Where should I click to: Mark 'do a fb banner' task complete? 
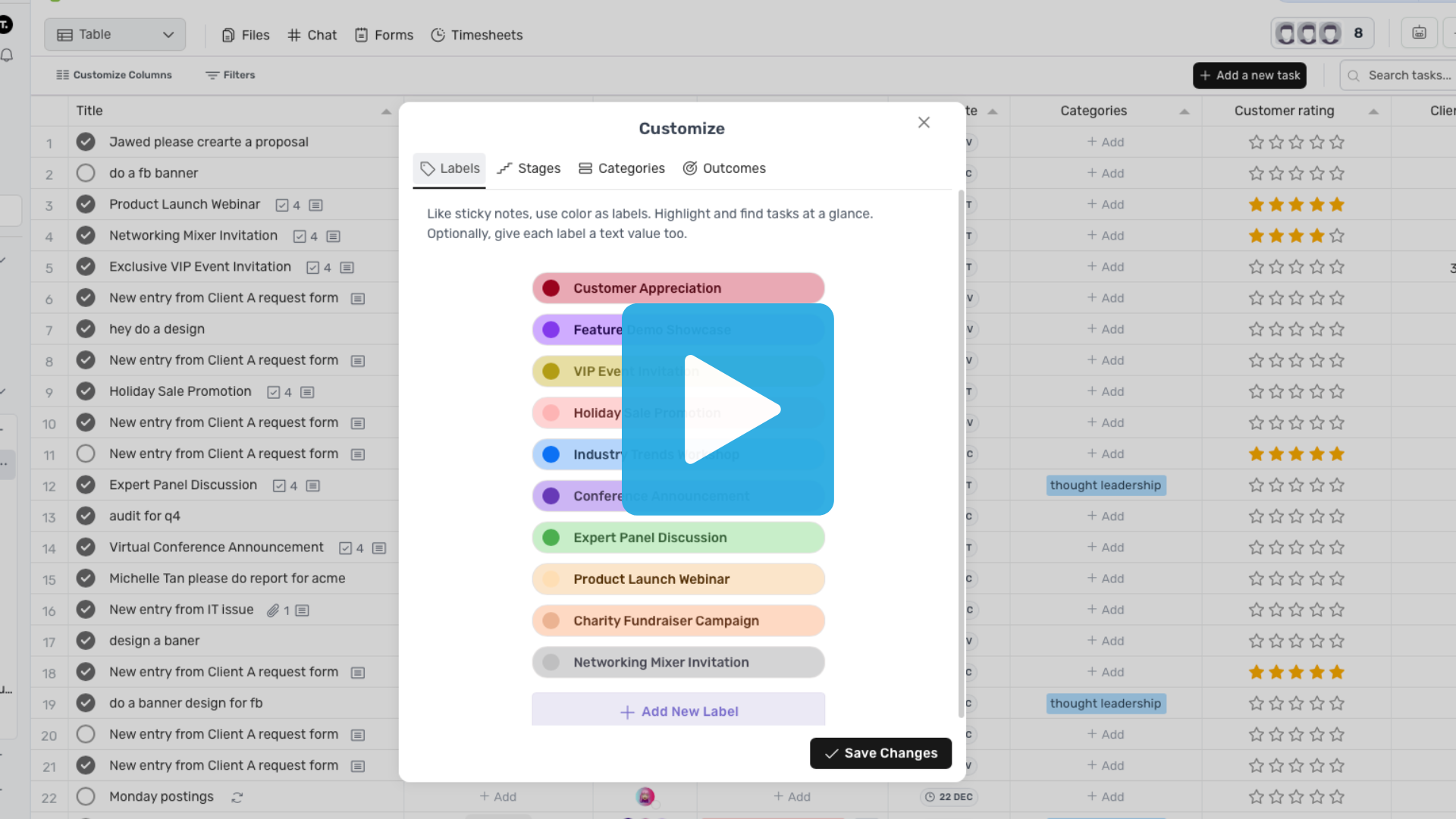(x=86, y=173)
